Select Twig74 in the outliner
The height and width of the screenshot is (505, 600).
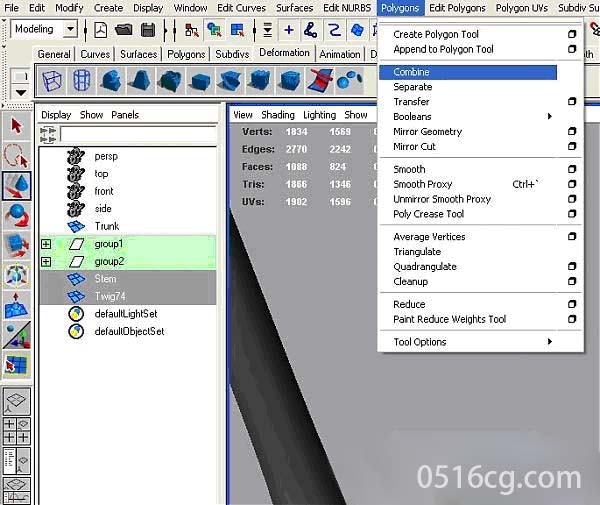(x=128, y=296)
